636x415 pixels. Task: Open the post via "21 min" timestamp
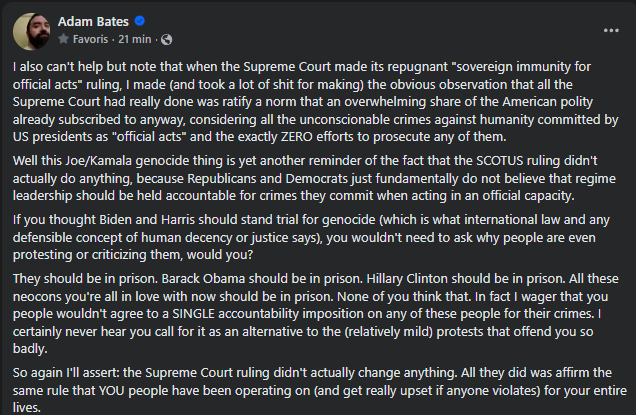pos(135,39)
